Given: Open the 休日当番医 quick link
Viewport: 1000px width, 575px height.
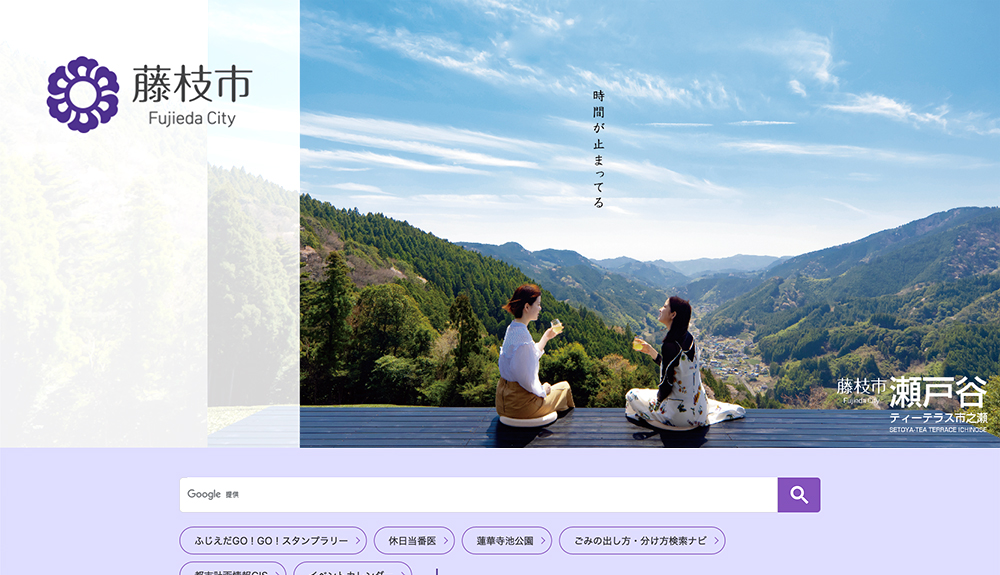Looking at the screenshot, I should click(410, 541).
